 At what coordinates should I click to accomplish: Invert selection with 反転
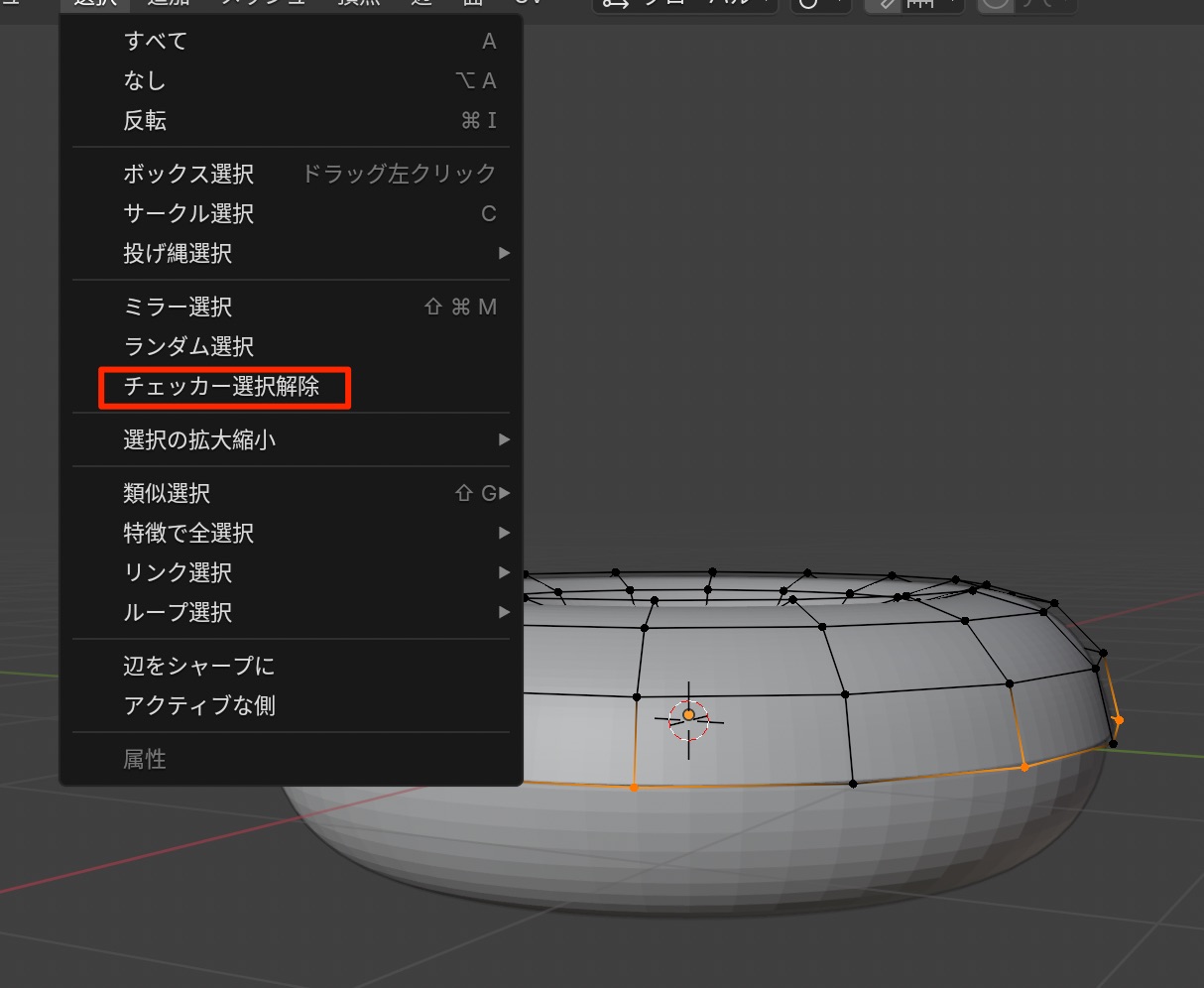click(x=145, y=120)
